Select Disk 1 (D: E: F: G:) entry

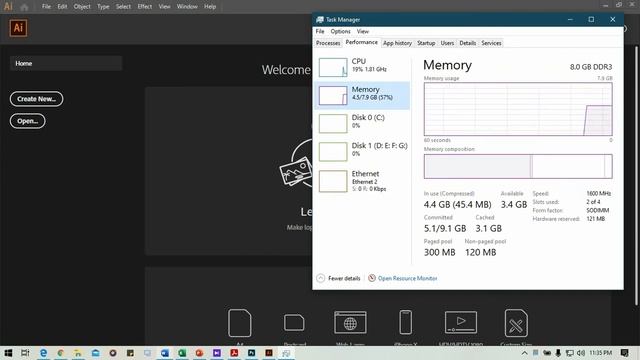pos(362,151)
